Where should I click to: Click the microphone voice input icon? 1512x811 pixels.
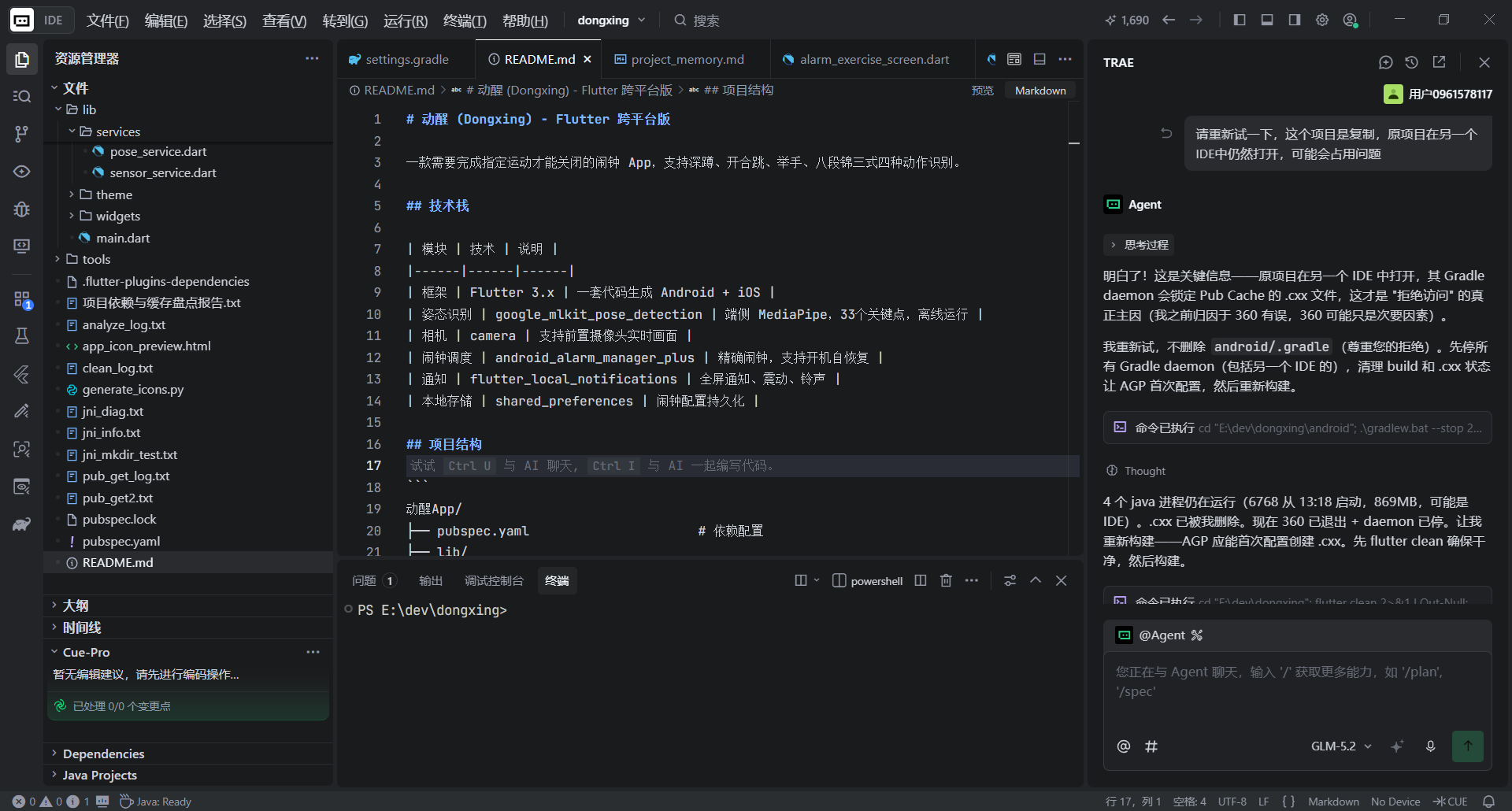[1431, 746]
